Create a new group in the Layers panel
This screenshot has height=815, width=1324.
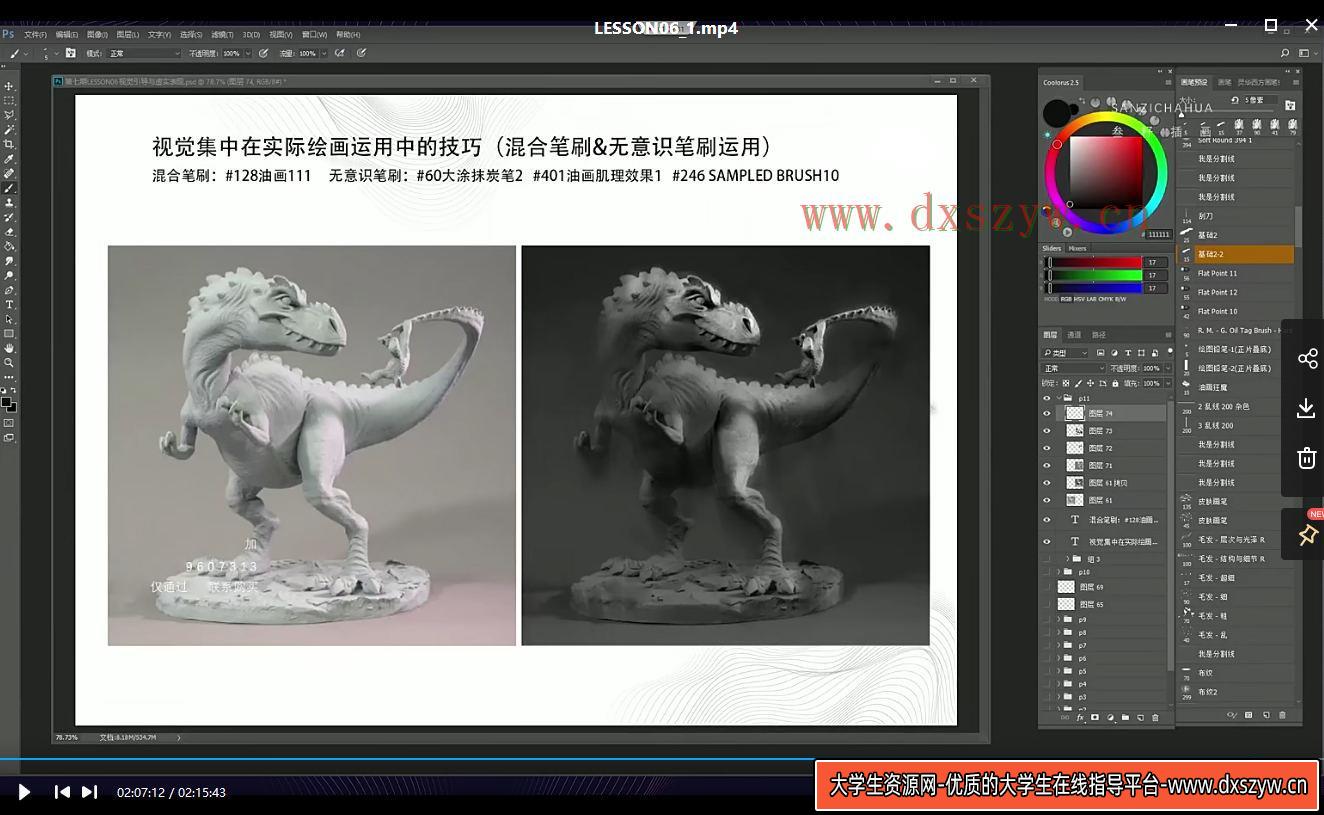[x=1125, y=717]
